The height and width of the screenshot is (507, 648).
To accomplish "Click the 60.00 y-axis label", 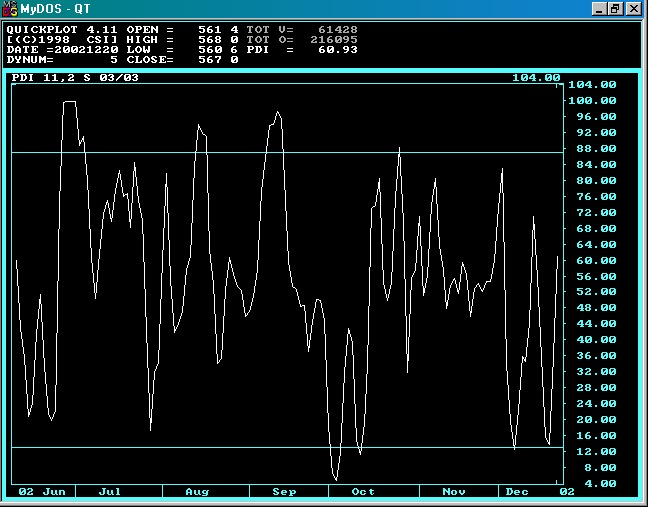I will [596, 261].
